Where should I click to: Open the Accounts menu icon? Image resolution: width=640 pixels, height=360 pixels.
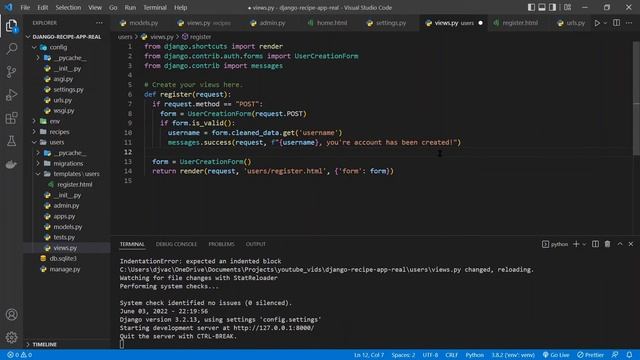tap(11, 315)
